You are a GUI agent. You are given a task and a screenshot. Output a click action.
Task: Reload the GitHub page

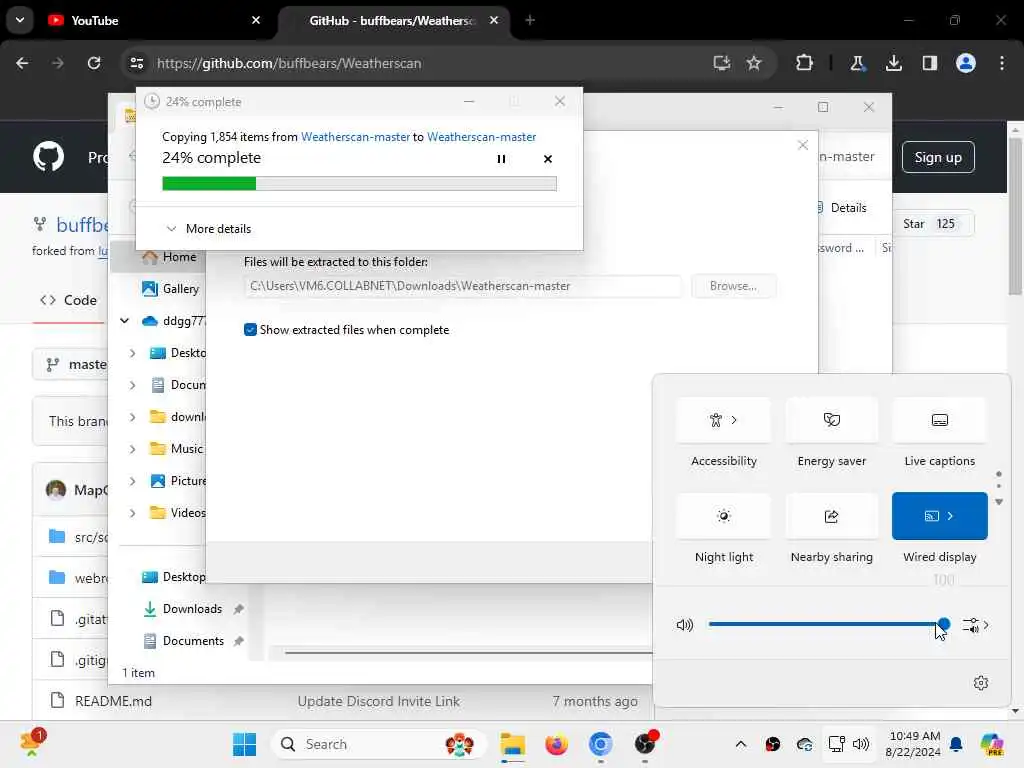pos(94,63)
